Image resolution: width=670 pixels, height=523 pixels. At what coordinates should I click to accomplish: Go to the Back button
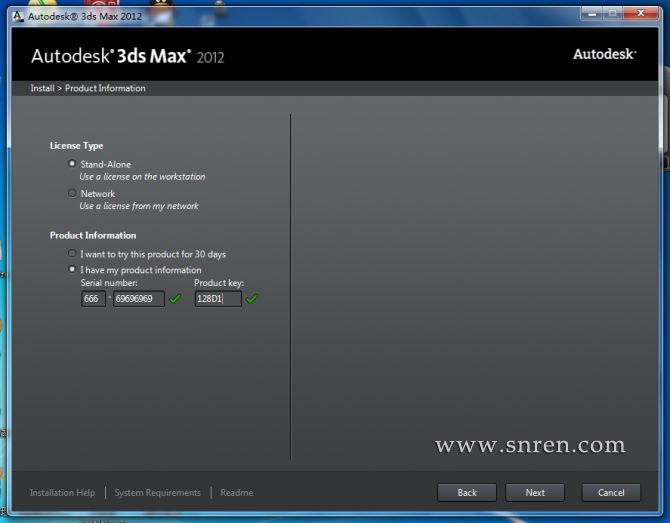467,493
